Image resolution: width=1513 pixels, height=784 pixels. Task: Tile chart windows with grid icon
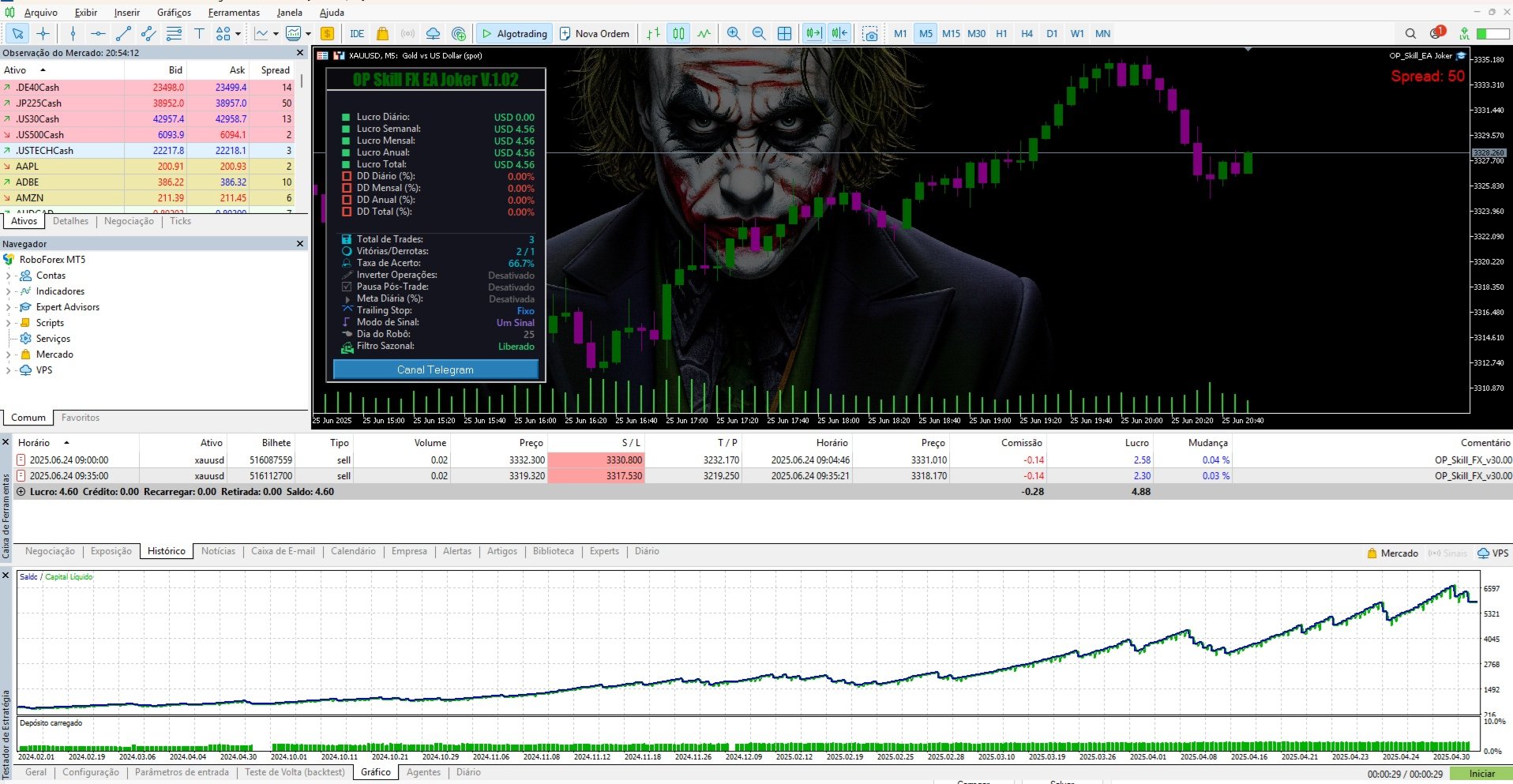coord(784,33)
